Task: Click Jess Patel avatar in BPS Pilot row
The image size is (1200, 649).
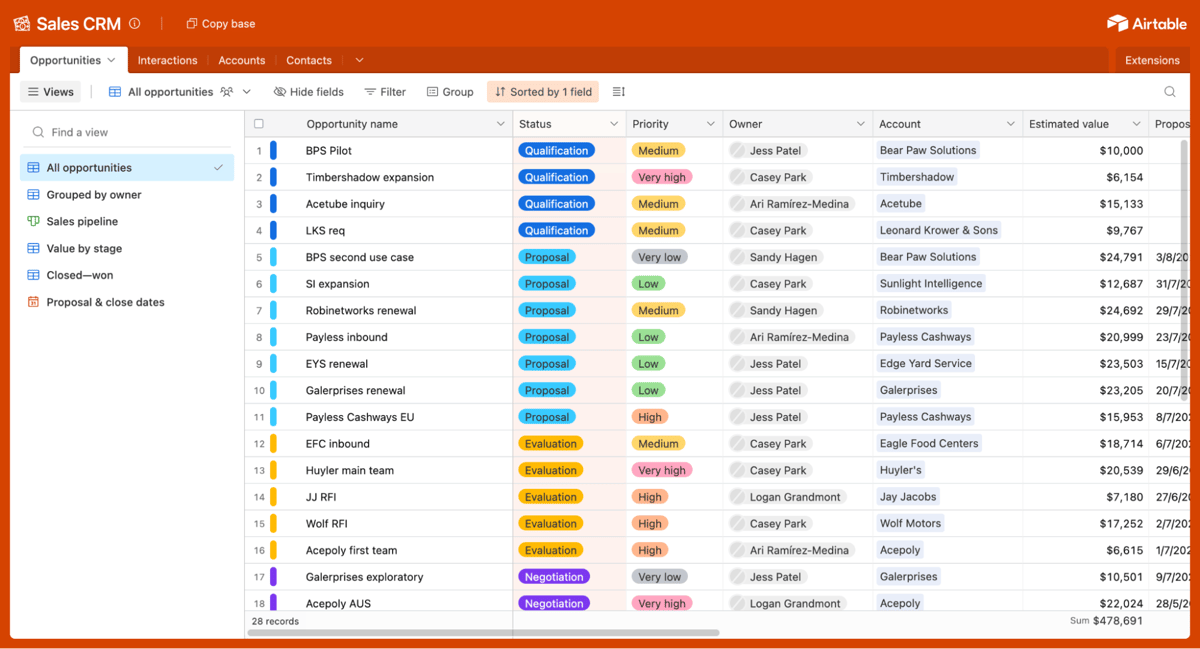Action: (x=738, y=151)
